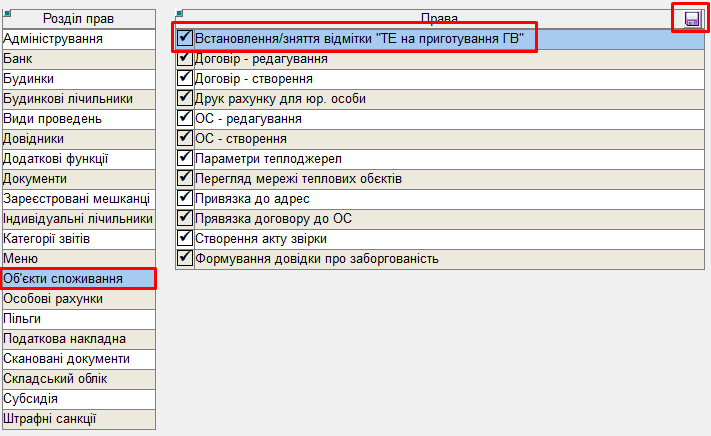Disable the 'Друк рахунку для юр. особи' checkbox
This screenshot has height=436, width=711.
[x=184, y=98]
